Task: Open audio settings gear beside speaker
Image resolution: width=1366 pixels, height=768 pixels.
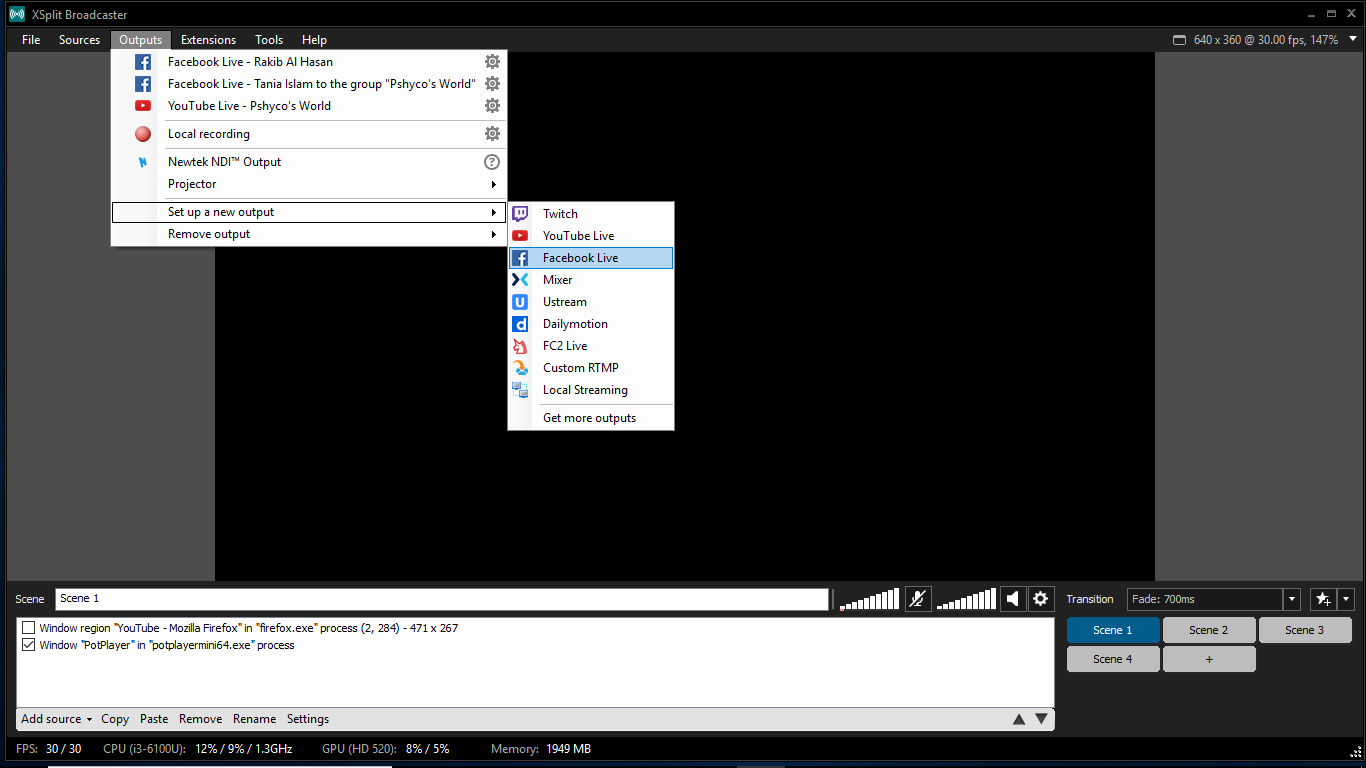Action: tap(1041, 599)
